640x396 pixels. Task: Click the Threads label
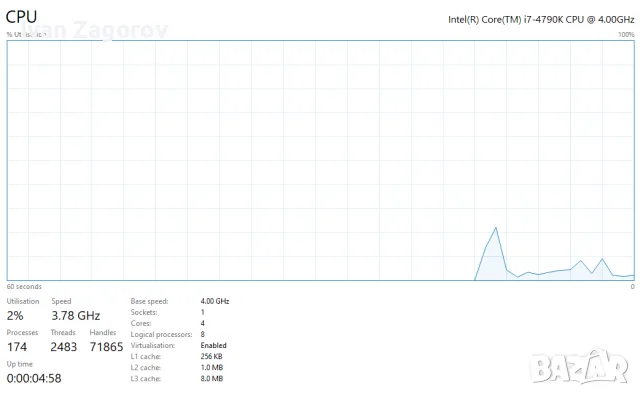[x=63, y=333]
